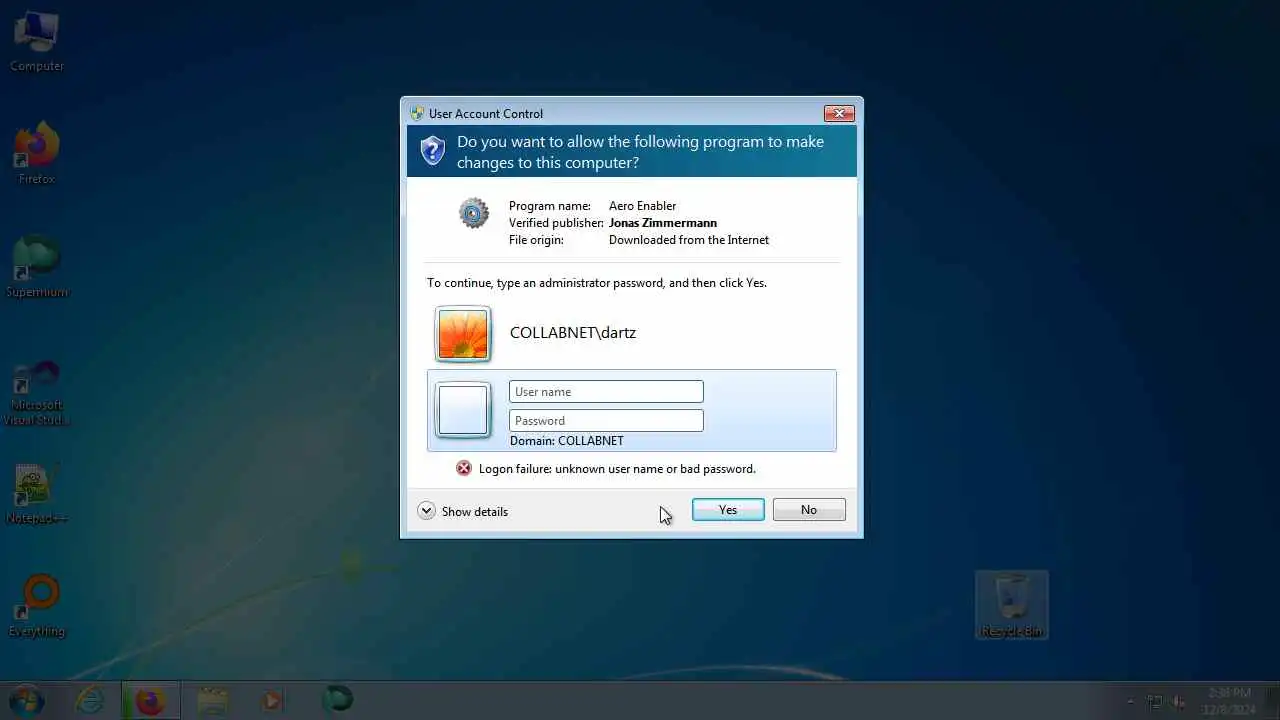Click the 'Logon failure' error message text

(617, 469)
